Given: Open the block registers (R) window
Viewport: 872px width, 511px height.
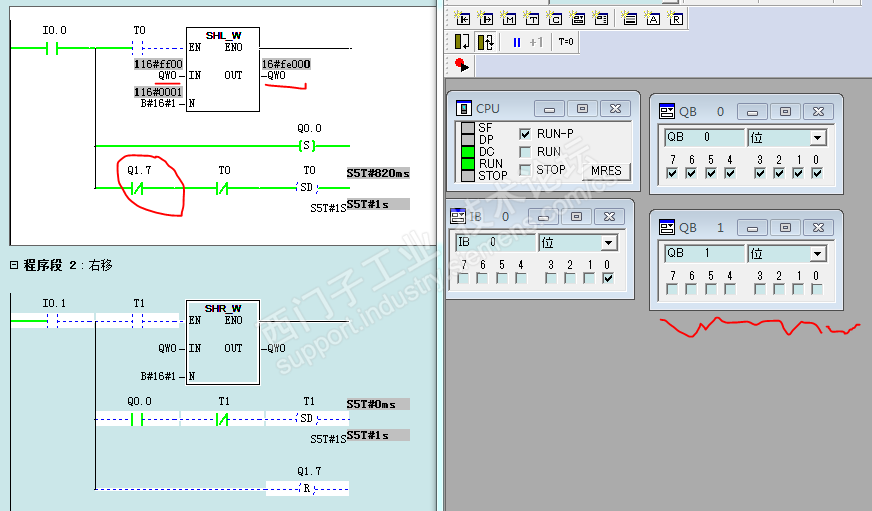Looking at the screenshot, I should coord(676,19).
